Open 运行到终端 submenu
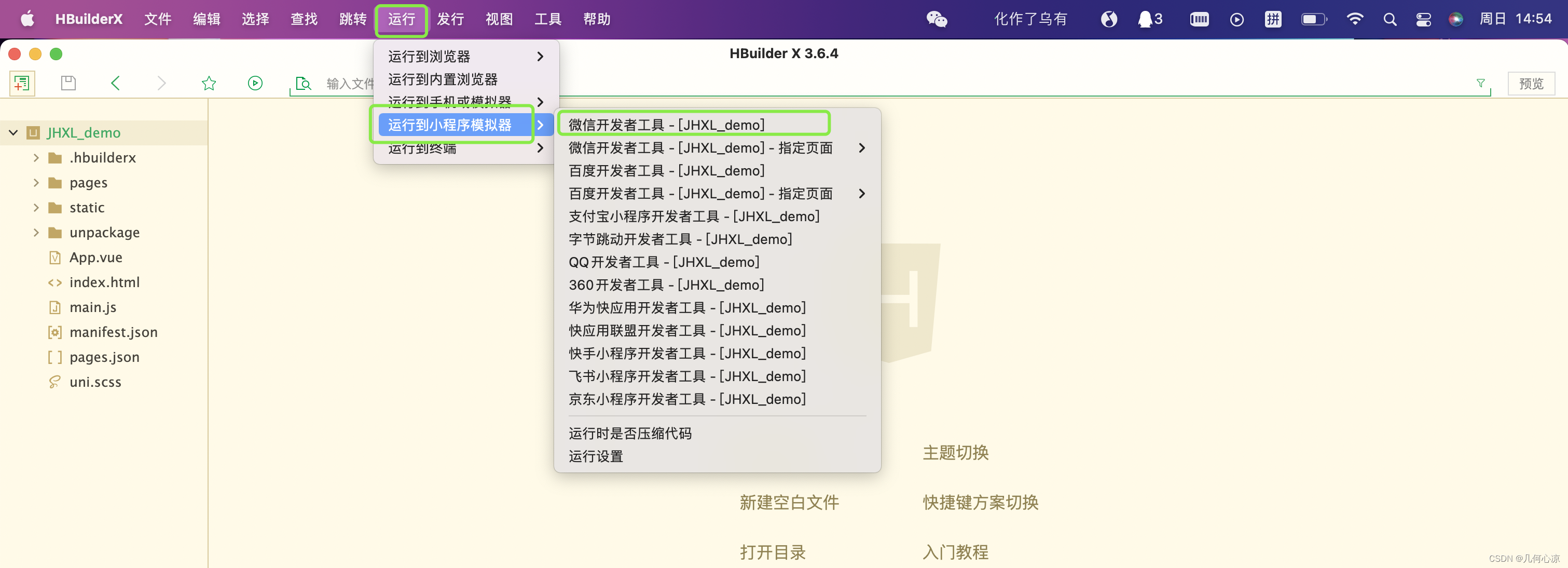Screen dimensions: 1568x568 [x=465, y=148]
